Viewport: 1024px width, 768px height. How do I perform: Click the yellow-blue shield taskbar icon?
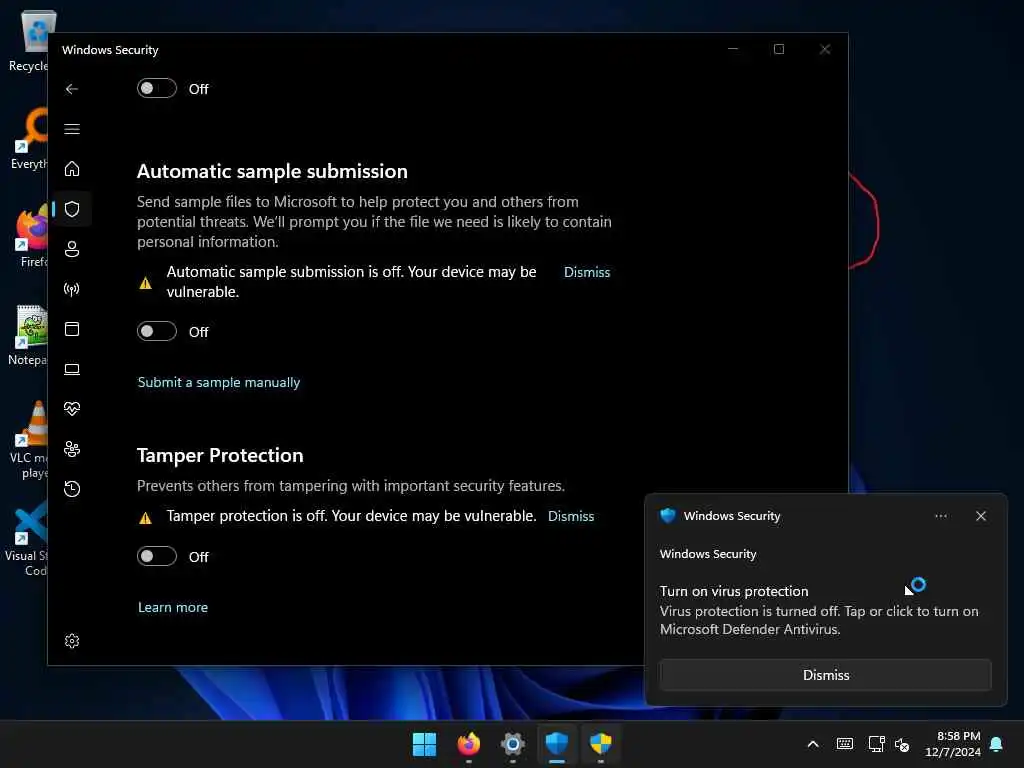point(600,744)
